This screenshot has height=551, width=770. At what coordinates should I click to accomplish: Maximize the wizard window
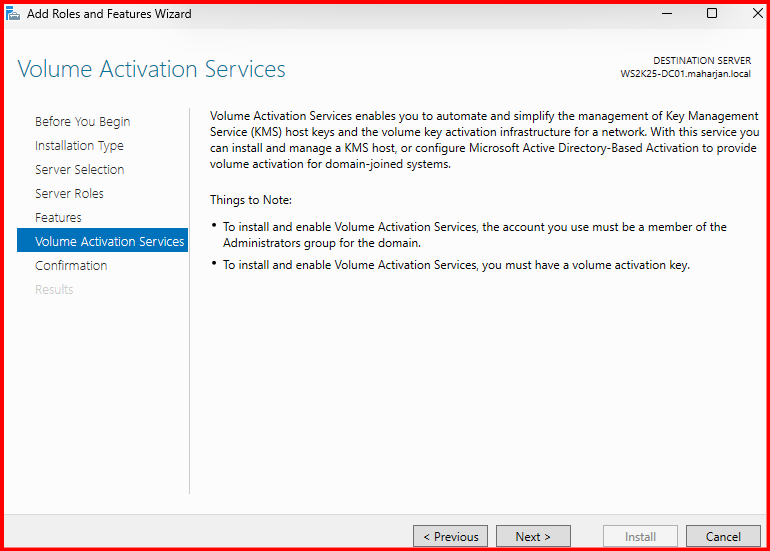tap(712, 14)
